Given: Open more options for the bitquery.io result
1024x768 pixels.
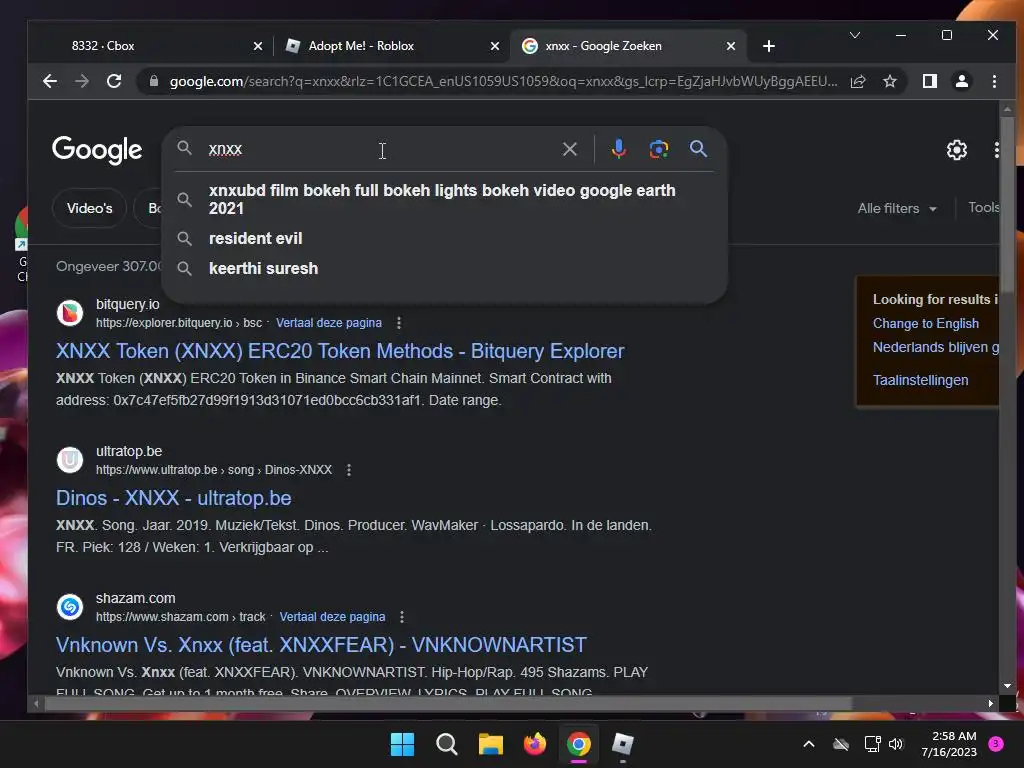Looking at the screenshot, I should [x=398, y=323].
